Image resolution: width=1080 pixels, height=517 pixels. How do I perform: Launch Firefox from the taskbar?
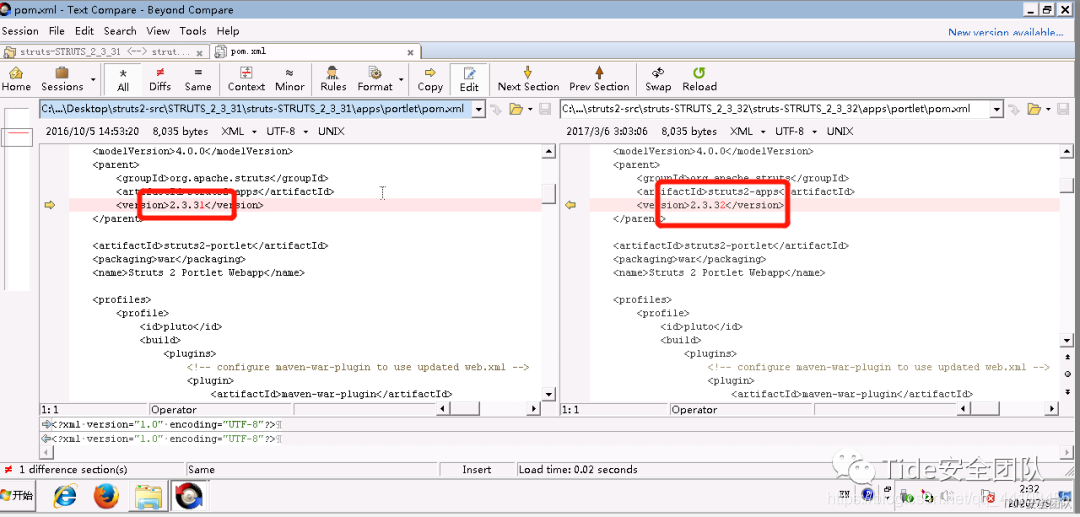107,496
